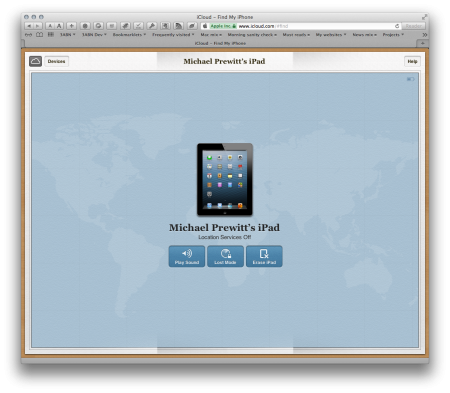Expand the Frequently visited bookmarks folder
This screenshot has height=393, width=450.
coord(173,35)
